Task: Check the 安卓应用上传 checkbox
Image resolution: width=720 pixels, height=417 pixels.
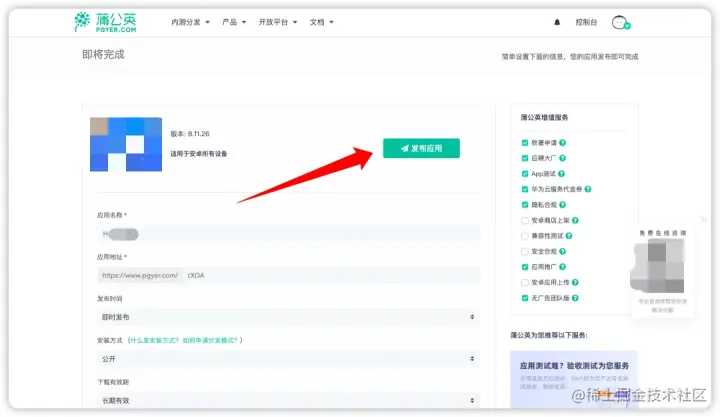Action: tap(525, 282)
